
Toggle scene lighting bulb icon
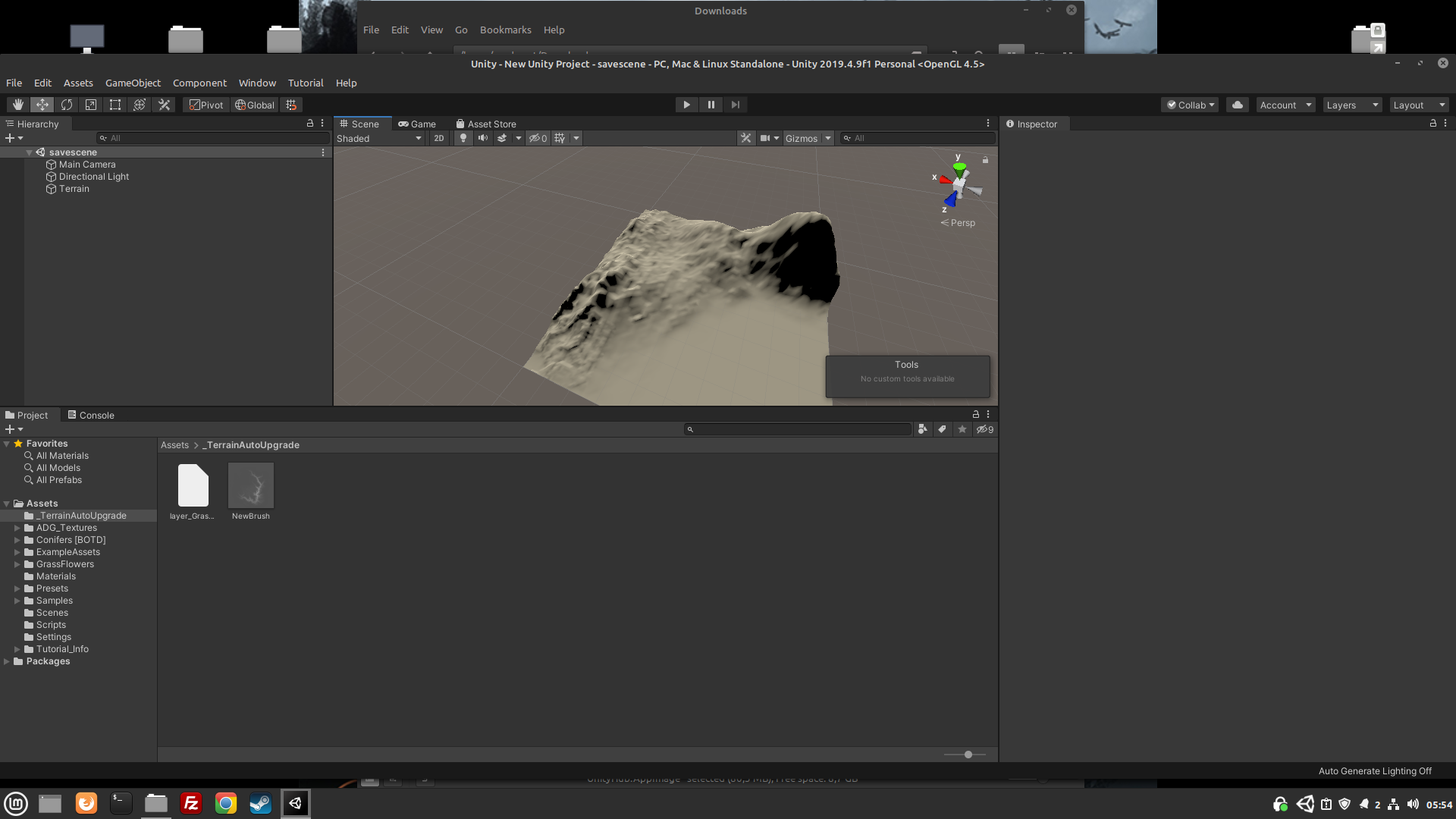pyautogui.click(x=463, y=138)
